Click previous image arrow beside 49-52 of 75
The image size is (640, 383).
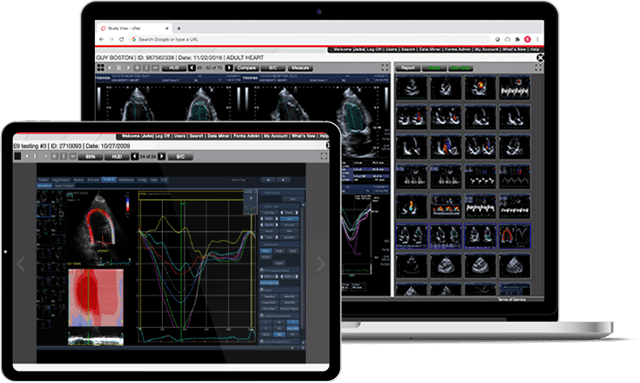click(192, 68)
